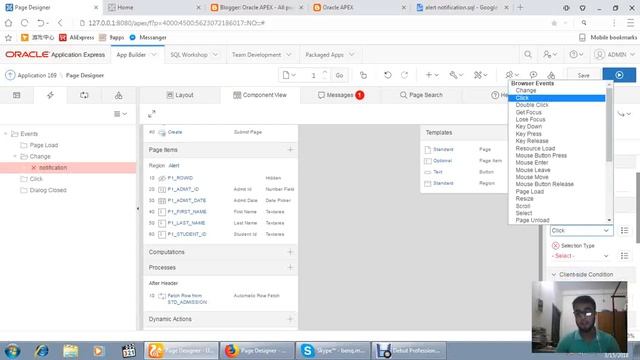Image resolution: width=640 pixels, height=360 pixels.
Task: Select the Dialog Closed tree item
Action: tap(48, 190)
